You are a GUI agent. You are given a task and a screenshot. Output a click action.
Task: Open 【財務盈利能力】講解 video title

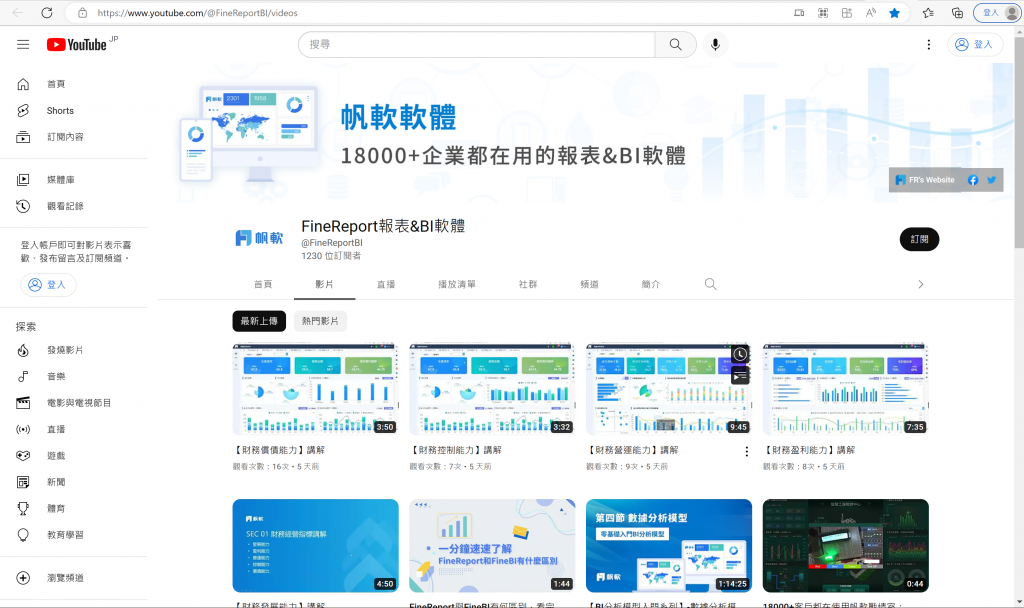(808, 450)
